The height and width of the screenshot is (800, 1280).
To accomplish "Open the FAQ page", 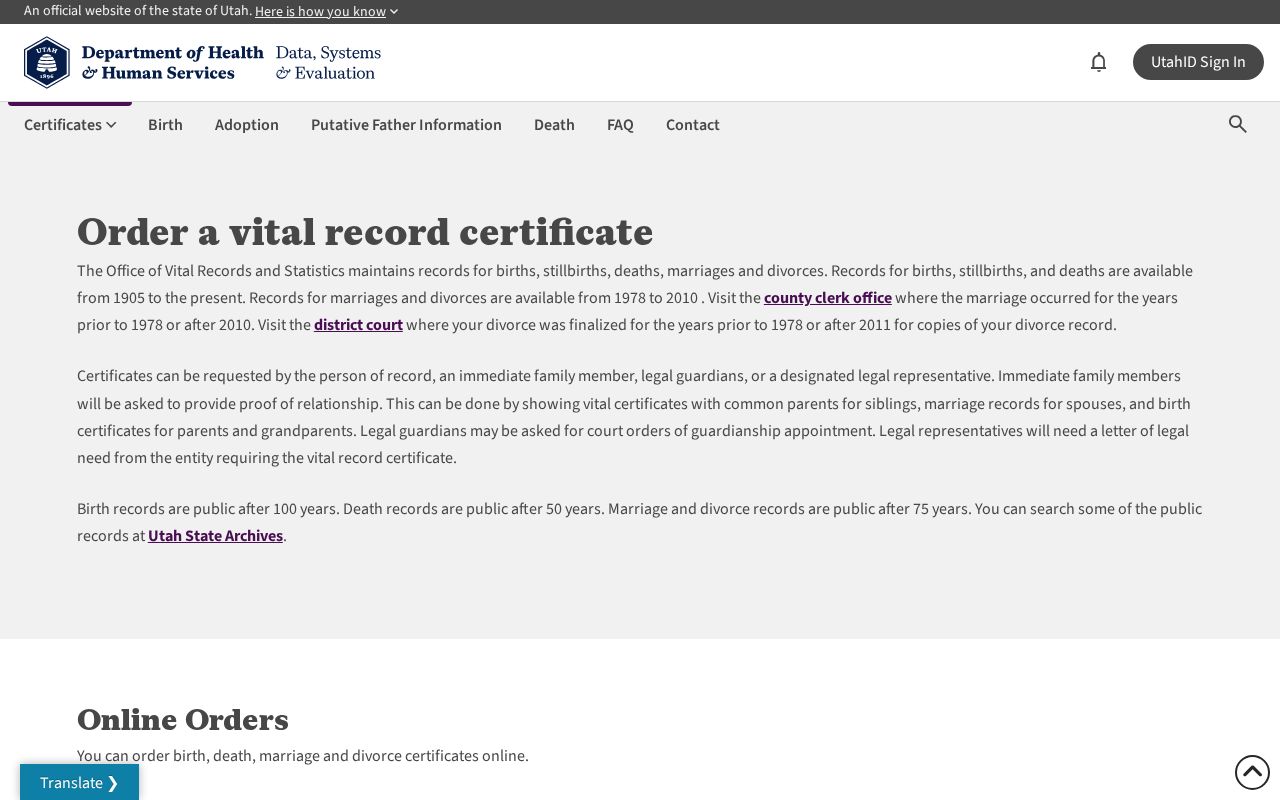I will tap(620, 124).
